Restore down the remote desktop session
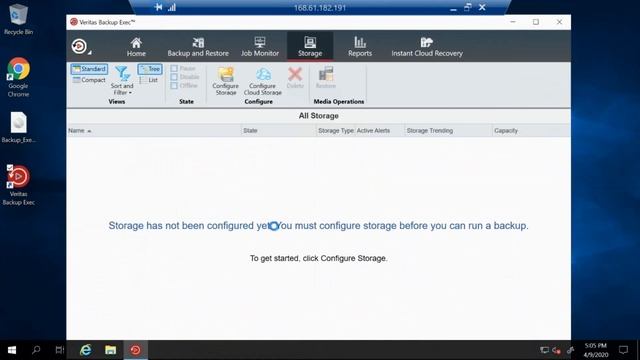This screenshot has height=360, width=640. 468,7
